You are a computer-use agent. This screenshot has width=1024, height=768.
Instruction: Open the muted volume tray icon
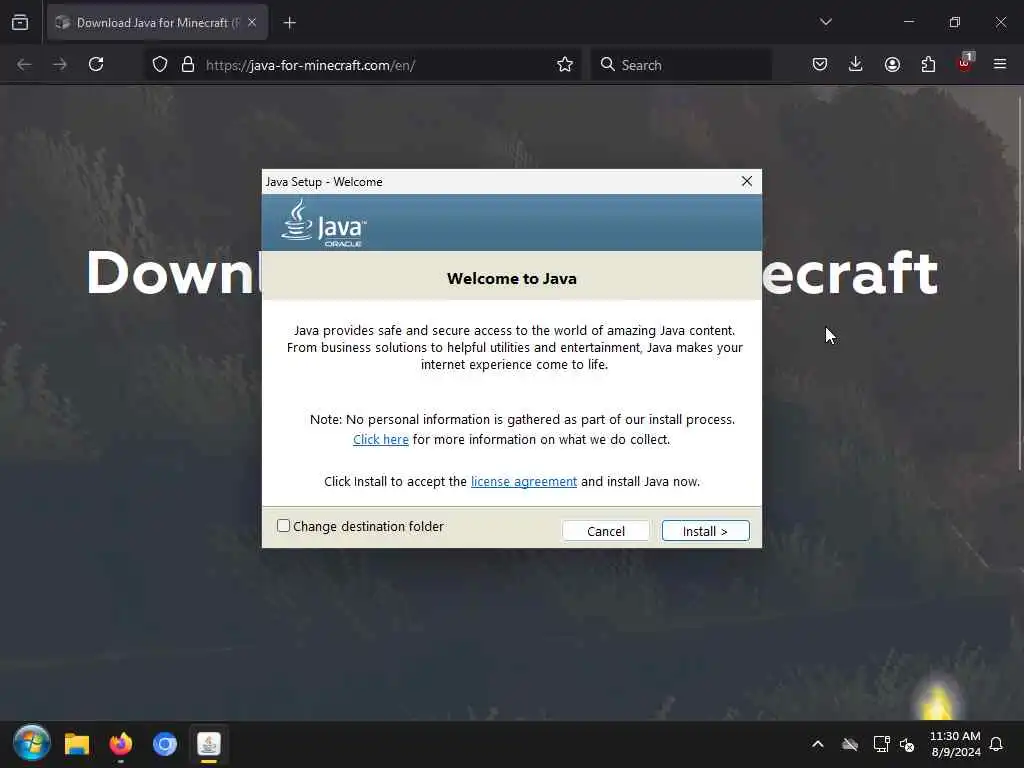907,744
